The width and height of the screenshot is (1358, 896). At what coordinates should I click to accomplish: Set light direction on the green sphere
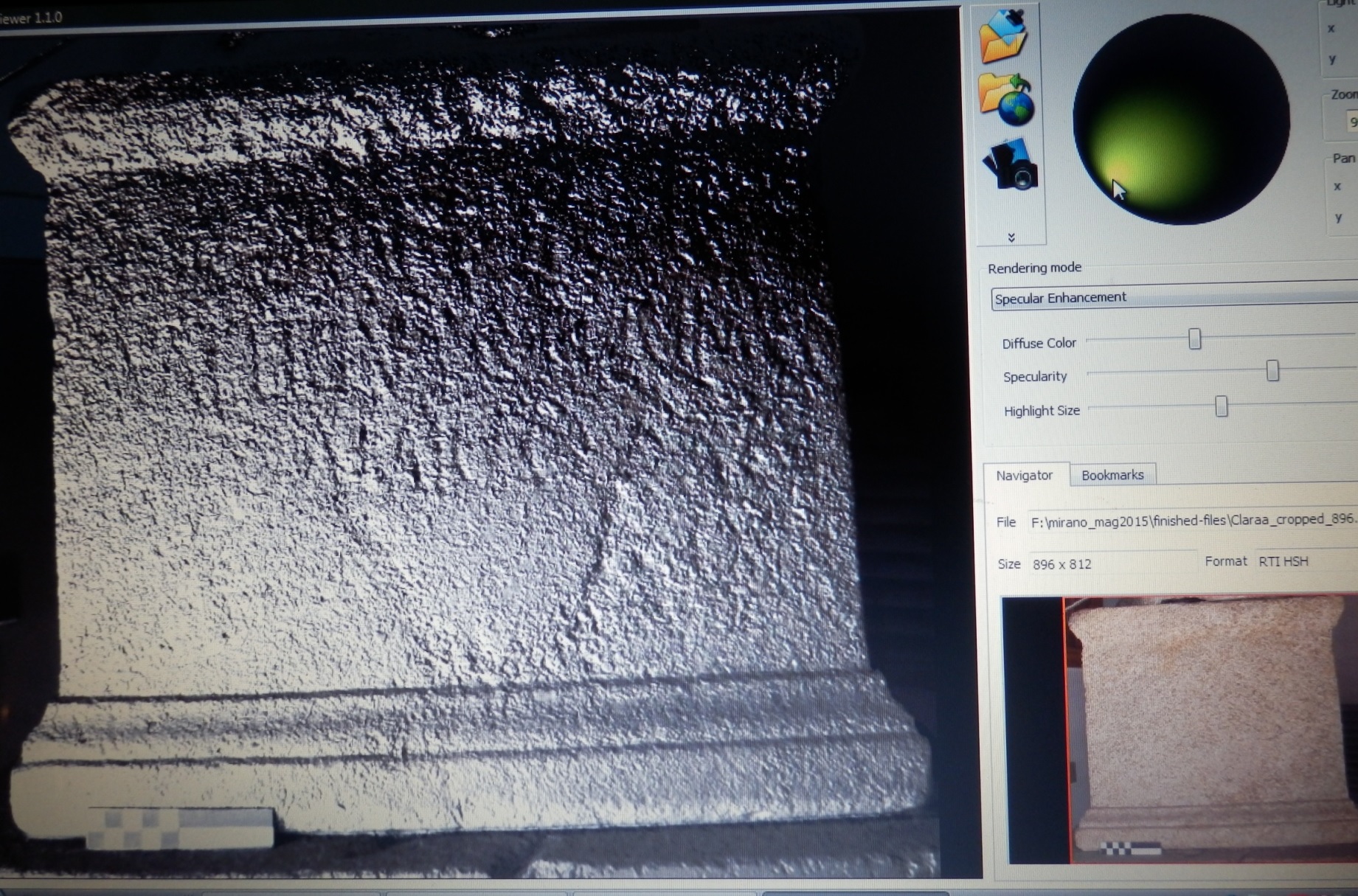click(x=1180, y=119)
